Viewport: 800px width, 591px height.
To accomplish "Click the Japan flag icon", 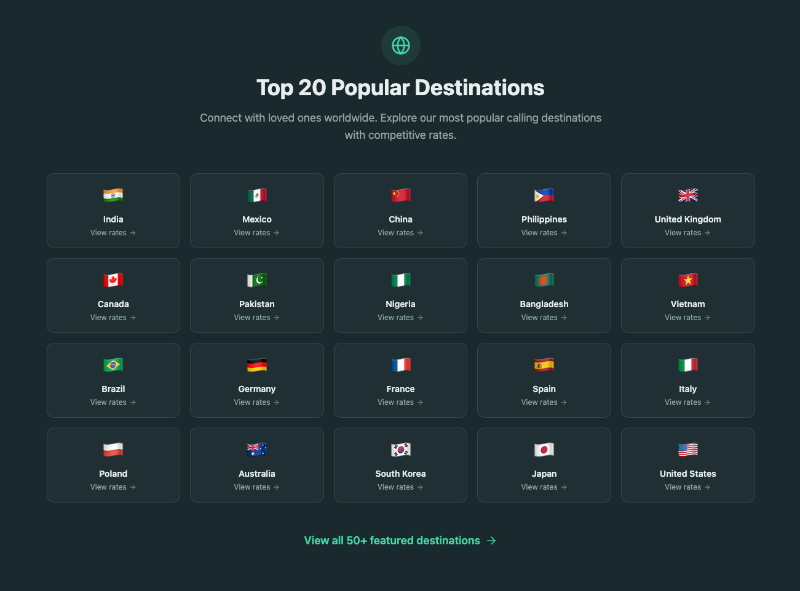I will click(544, 450).
